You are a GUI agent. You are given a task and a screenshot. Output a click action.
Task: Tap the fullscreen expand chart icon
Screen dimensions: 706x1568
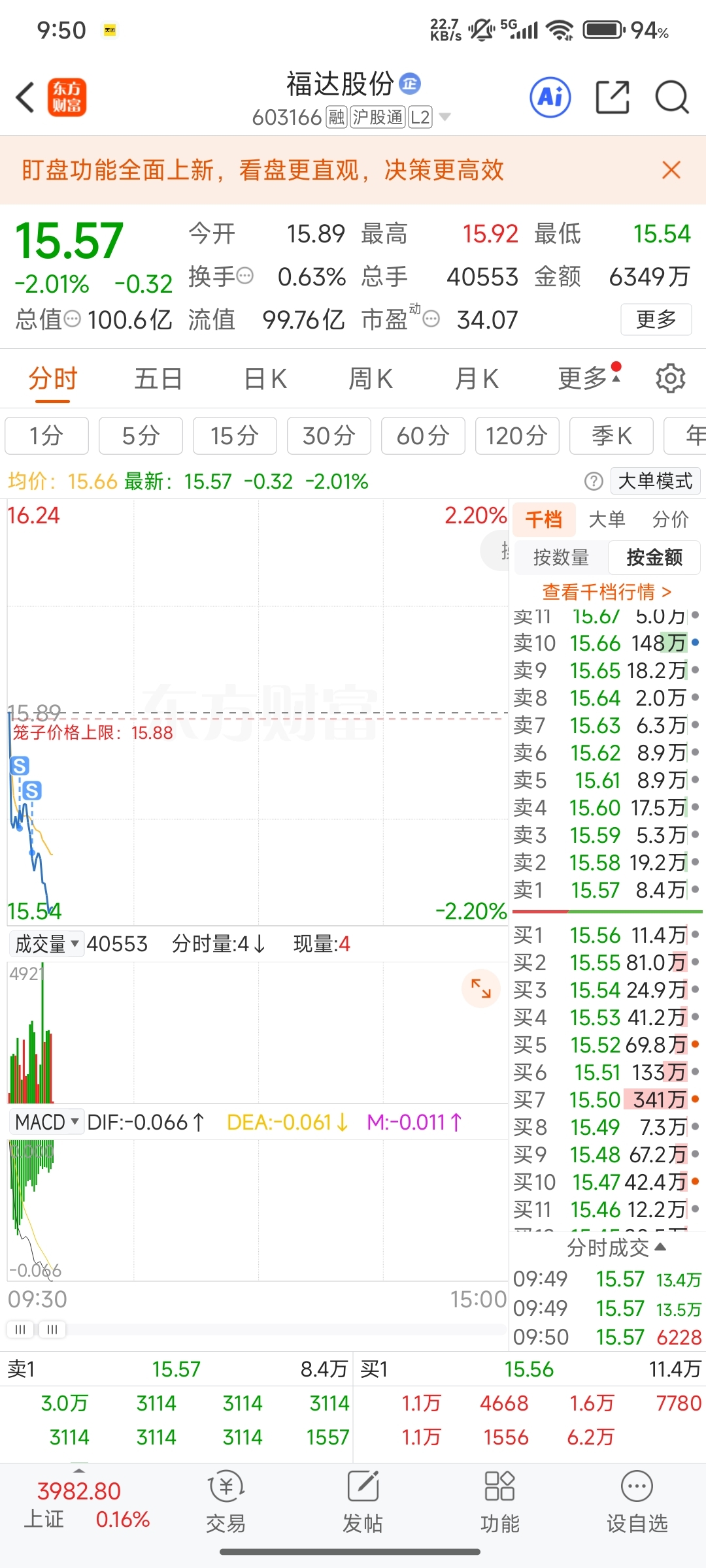[x=481, y=988]
